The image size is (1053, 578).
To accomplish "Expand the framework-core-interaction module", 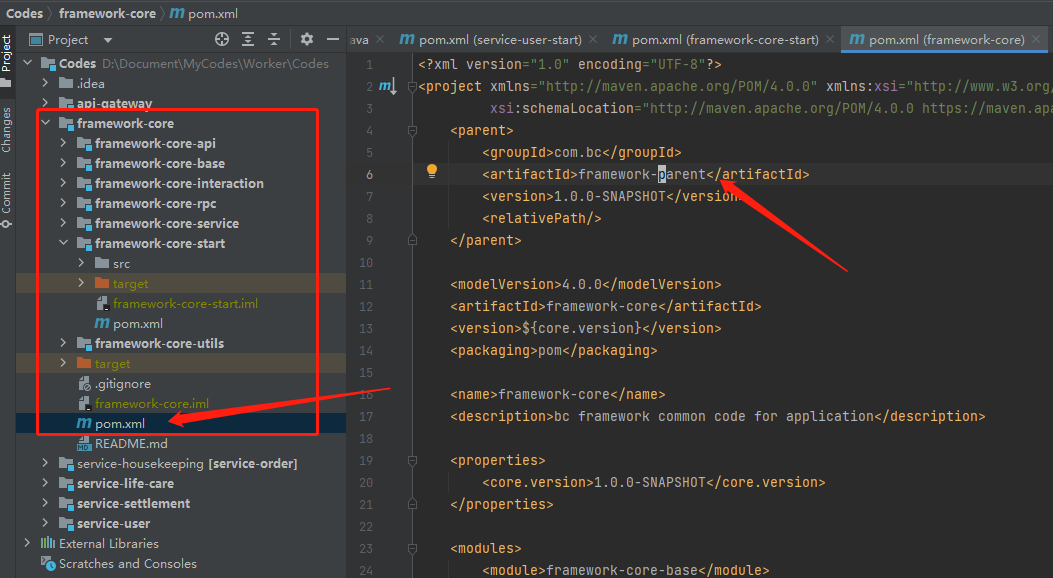I will click(x=63, y=183).
